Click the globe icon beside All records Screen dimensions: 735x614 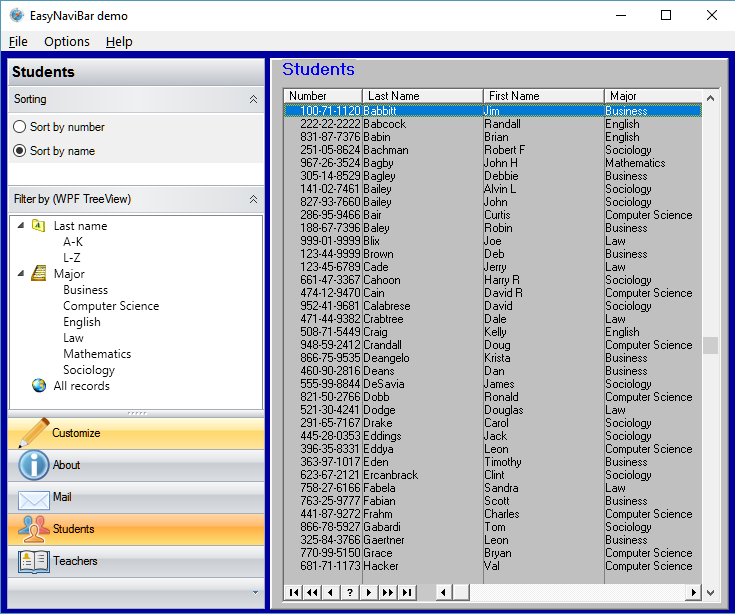tap(39, 386)
